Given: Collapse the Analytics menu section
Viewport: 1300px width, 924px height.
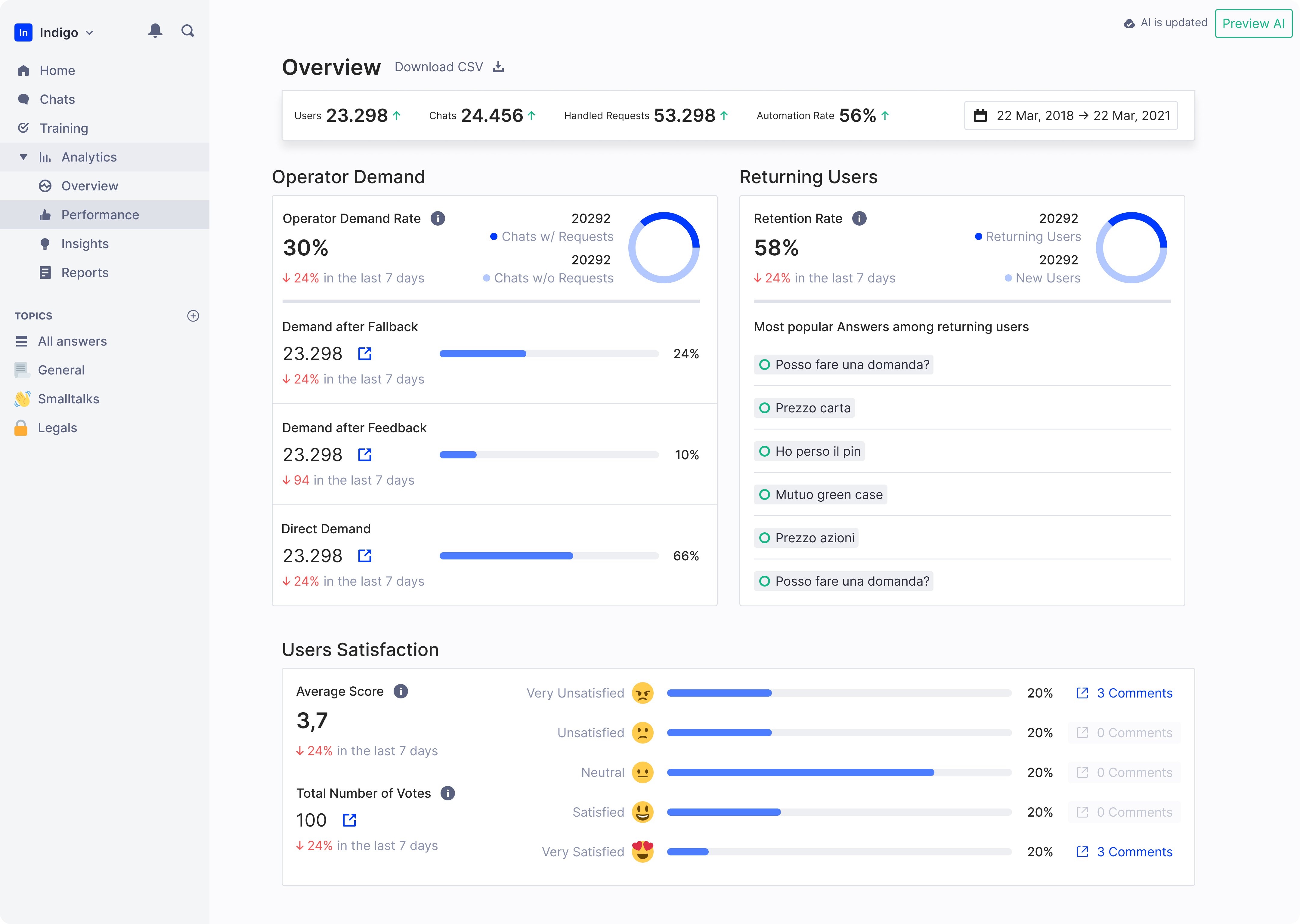Looking at the screenshot, I should pyautogui.click(x=23, y=157).
